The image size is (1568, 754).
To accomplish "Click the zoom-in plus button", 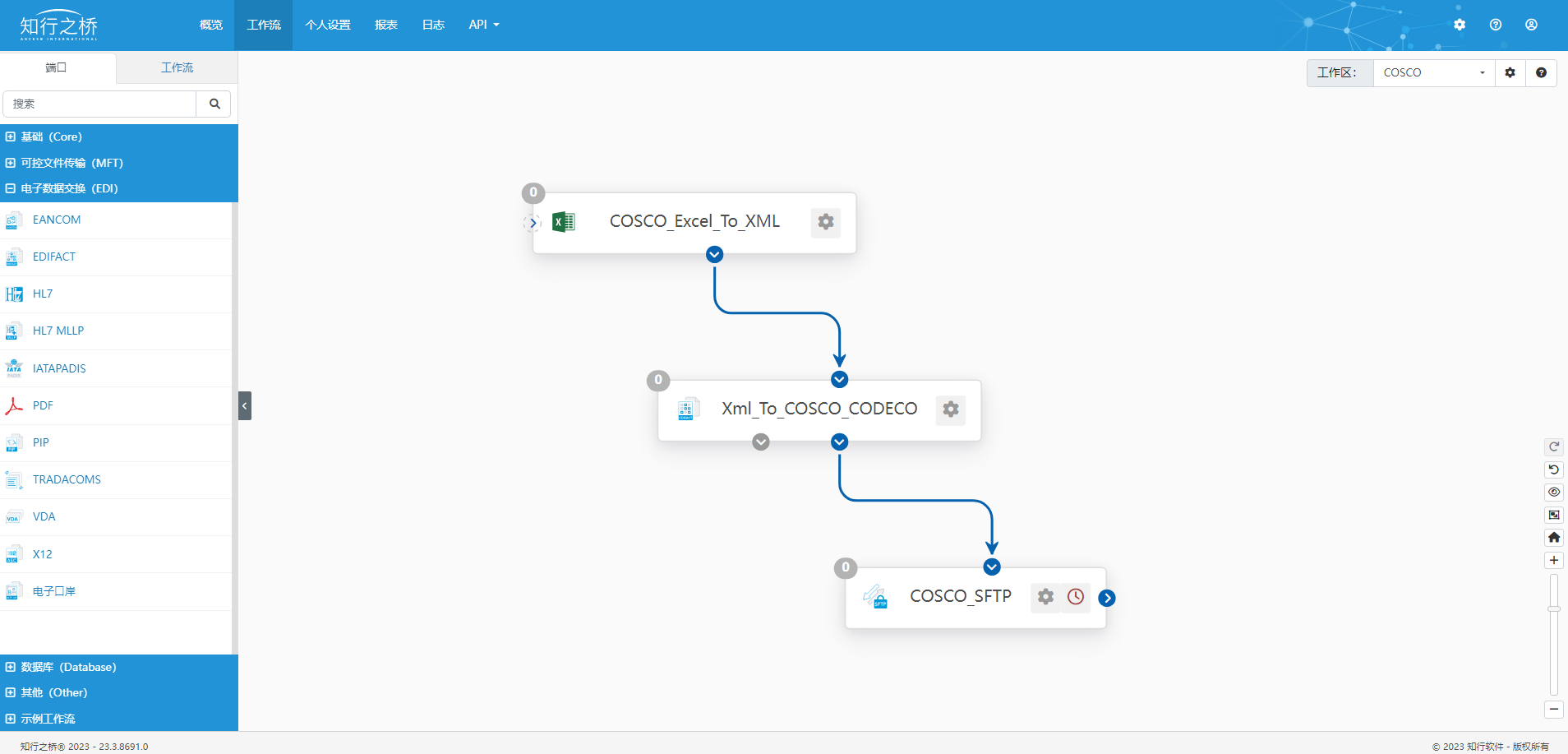I will (x=1554, y=560).
